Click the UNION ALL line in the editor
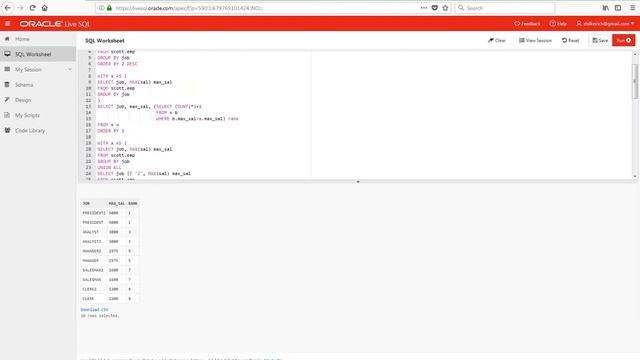This screenshot has height=360, width=640. [x=109, y=167]
